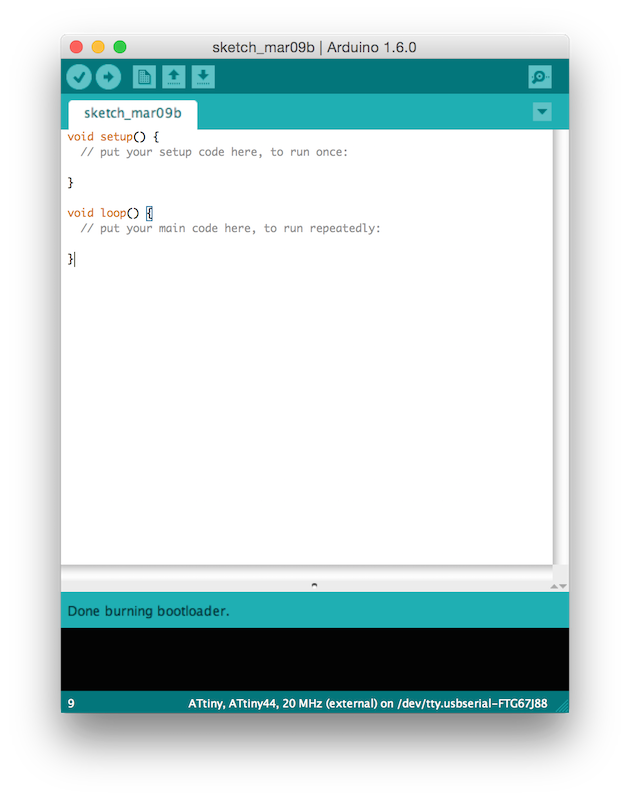
Task: Select the sketch_mar09b tab
Action: tap(133, 113)
